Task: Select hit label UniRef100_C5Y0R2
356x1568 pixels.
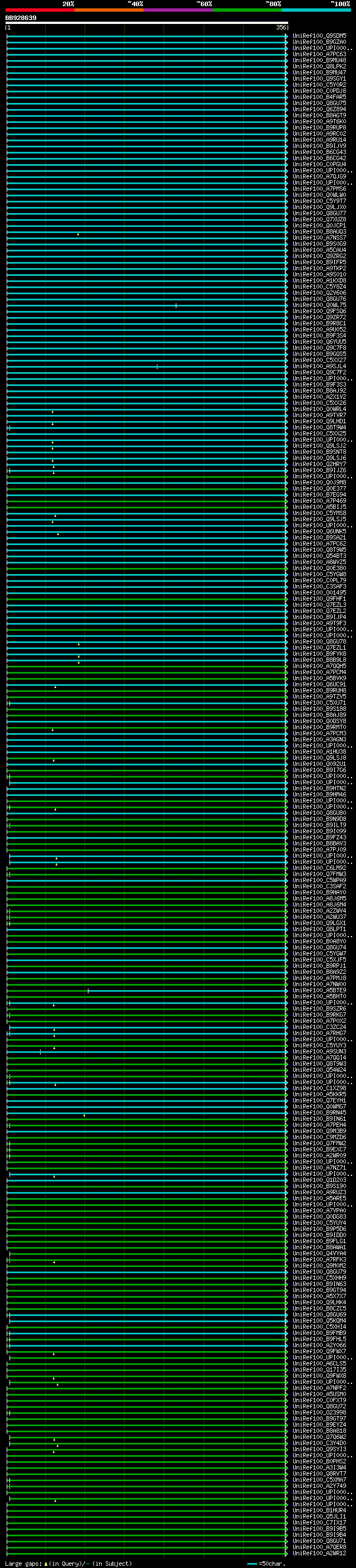Action: coord(319,85)
